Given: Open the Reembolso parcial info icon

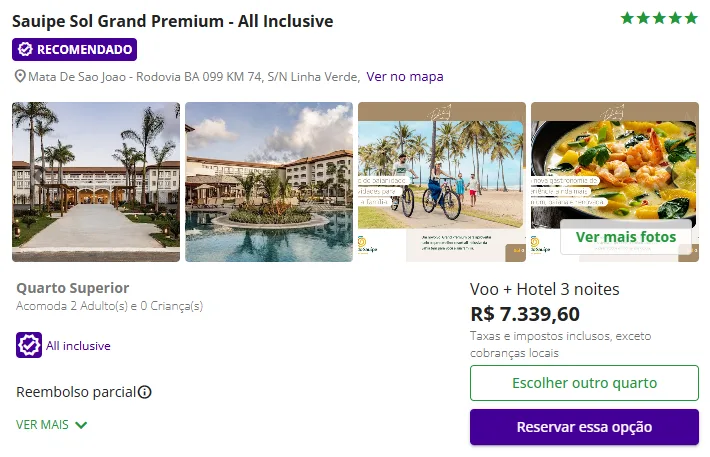Looking at the screenshot, I should (x=145, y=392).
